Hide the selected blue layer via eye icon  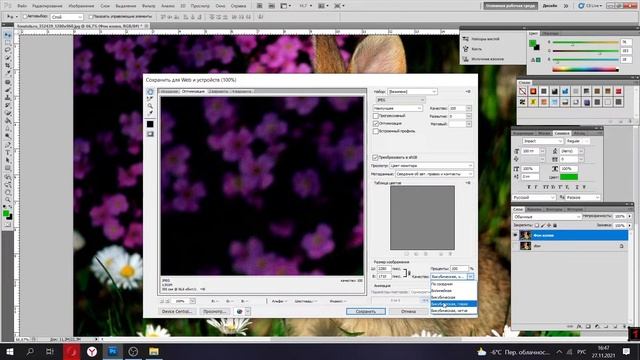tap(515, 235)
